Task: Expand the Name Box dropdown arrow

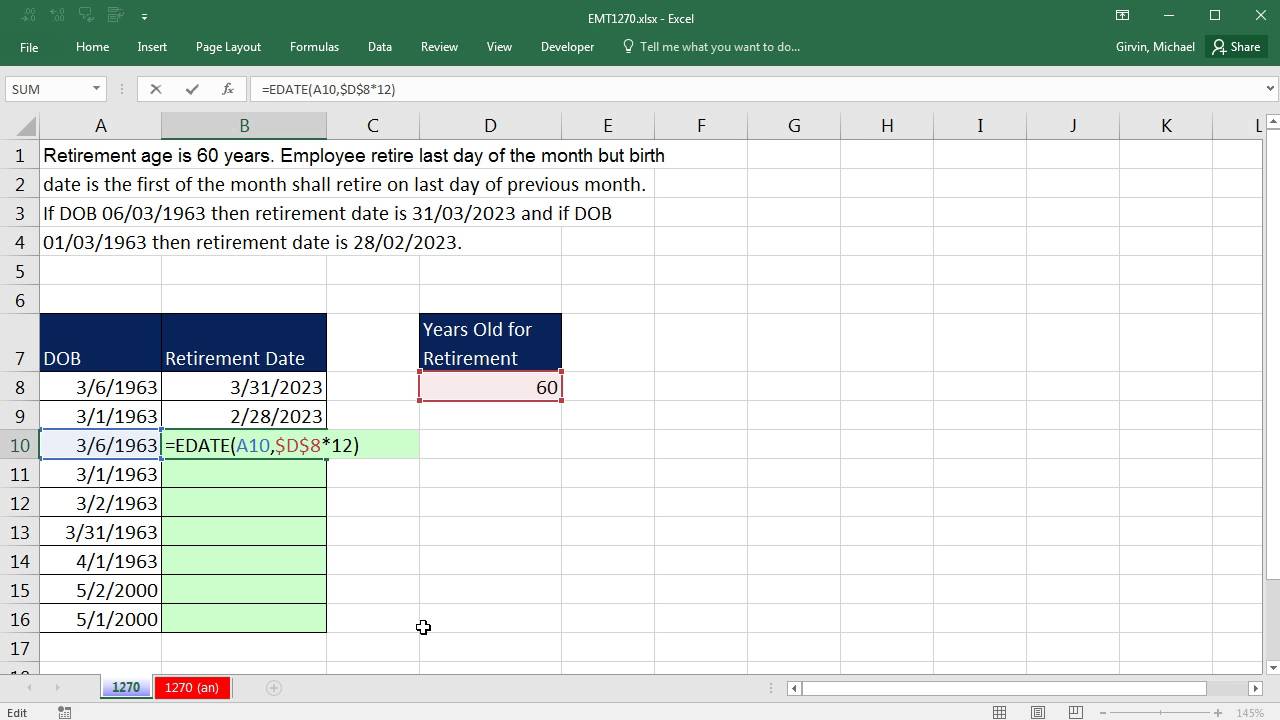Action: point(96,89)
